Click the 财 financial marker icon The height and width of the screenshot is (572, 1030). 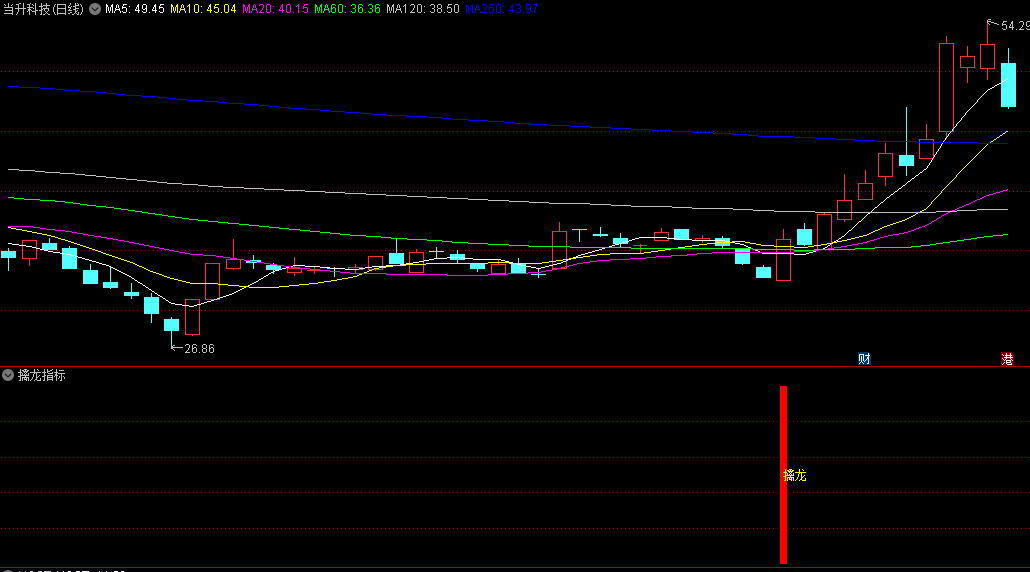tap(864, 359)
